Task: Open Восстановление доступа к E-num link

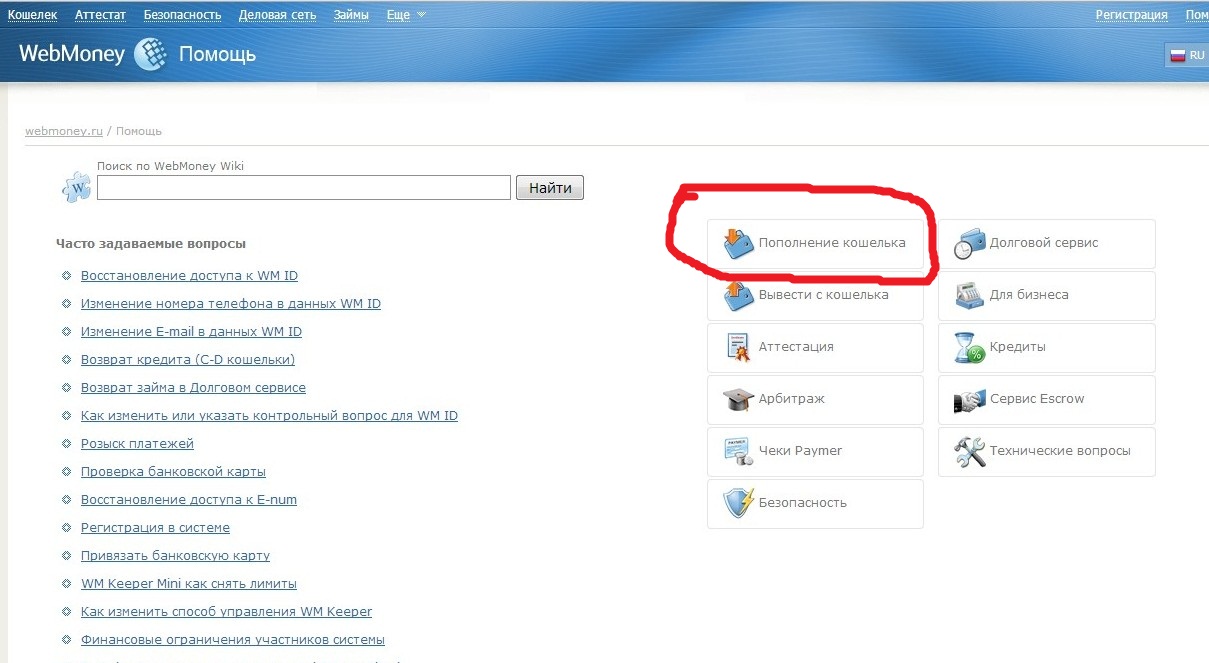Action: pos(189,500)
